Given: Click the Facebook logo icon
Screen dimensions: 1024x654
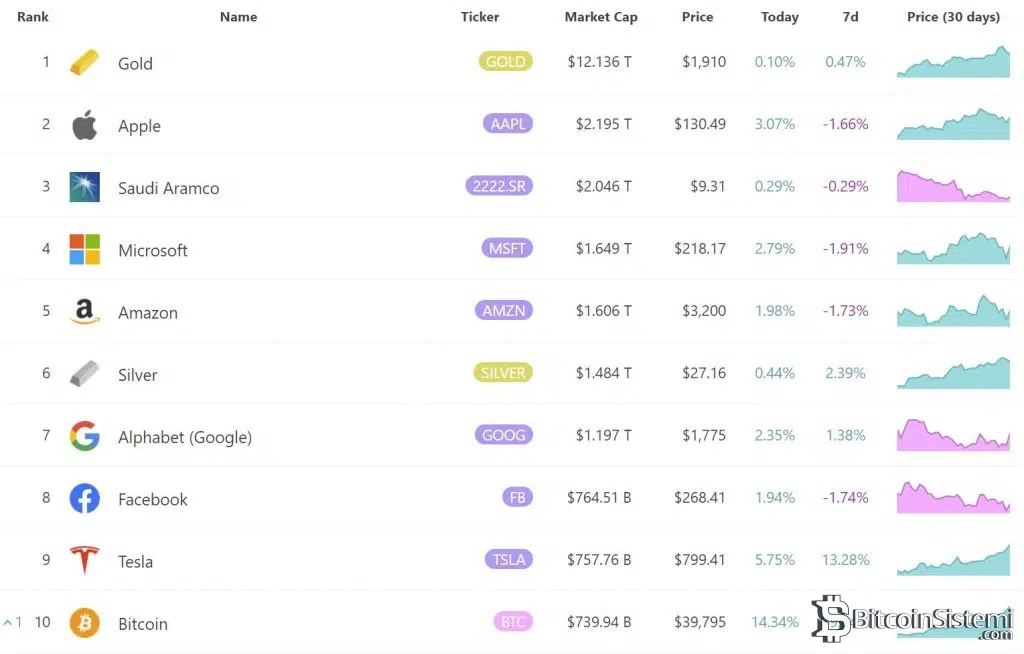Looking at the screenshot, I should pos(85,498).
